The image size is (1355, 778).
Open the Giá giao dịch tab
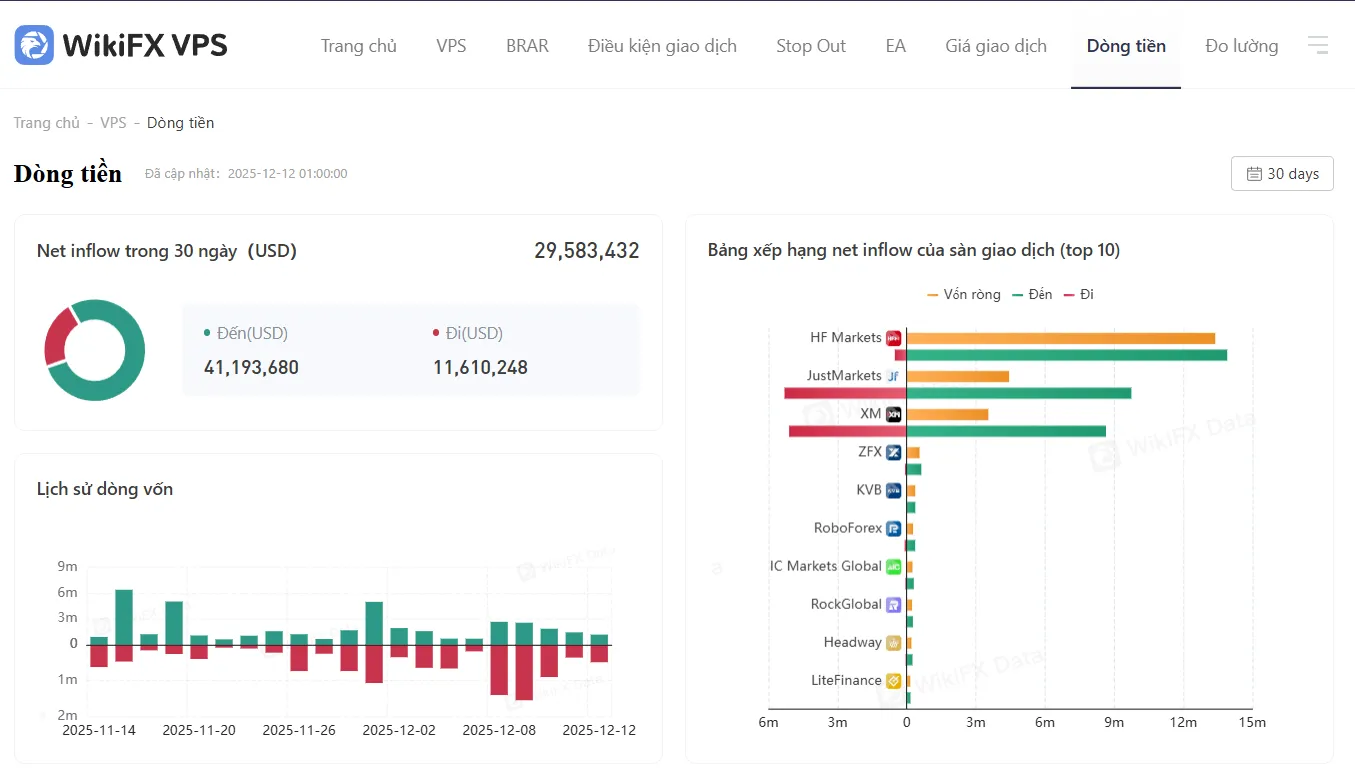click(996, 46)
